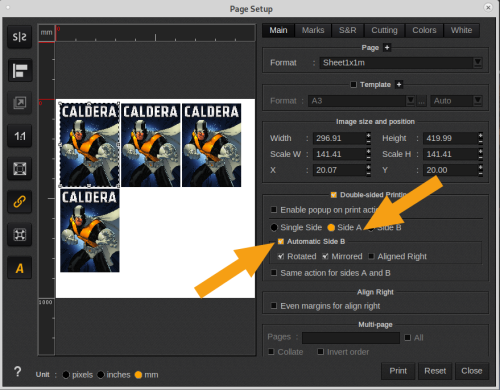Click the fit-to-page frame icon
This screenshot has width=500, height=390.
(20, 169)
